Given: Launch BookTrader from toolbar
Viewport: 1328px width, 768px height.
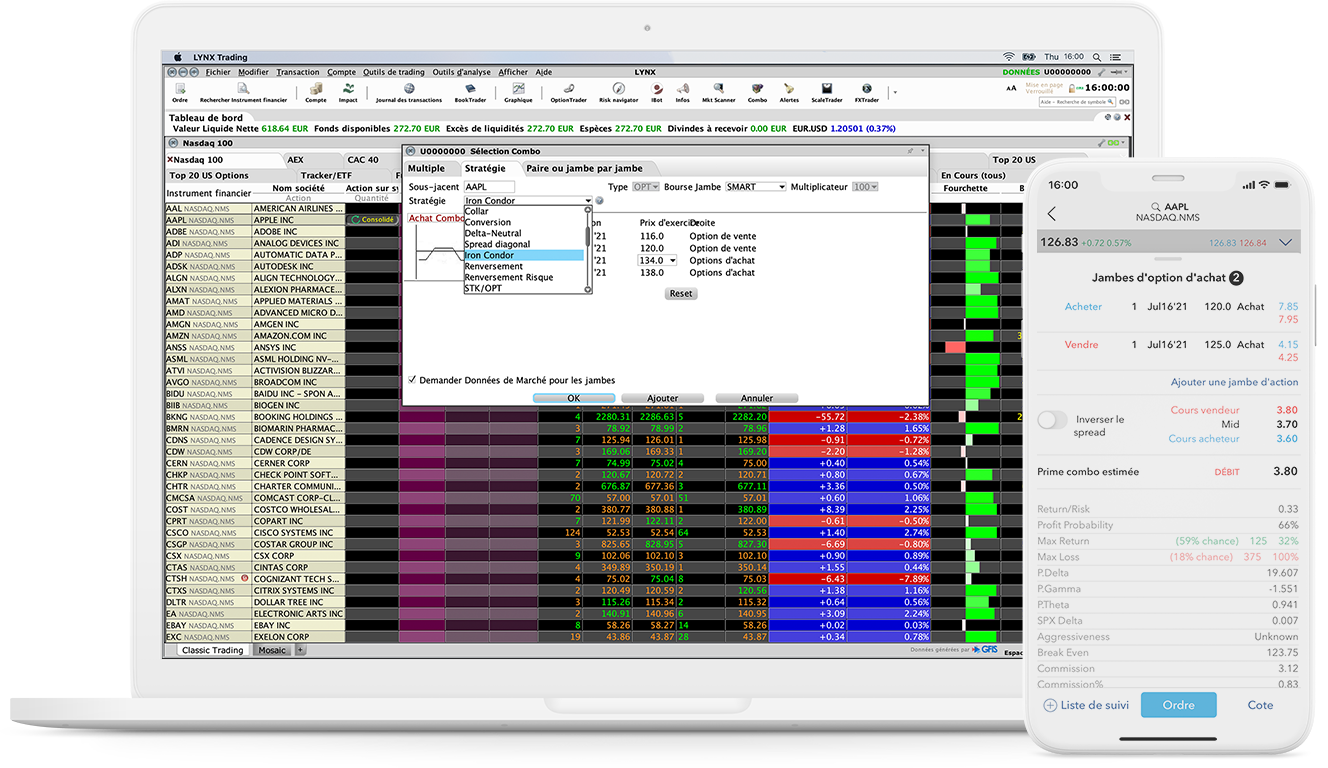Looking at the screenshot, I should coord(470,92).
